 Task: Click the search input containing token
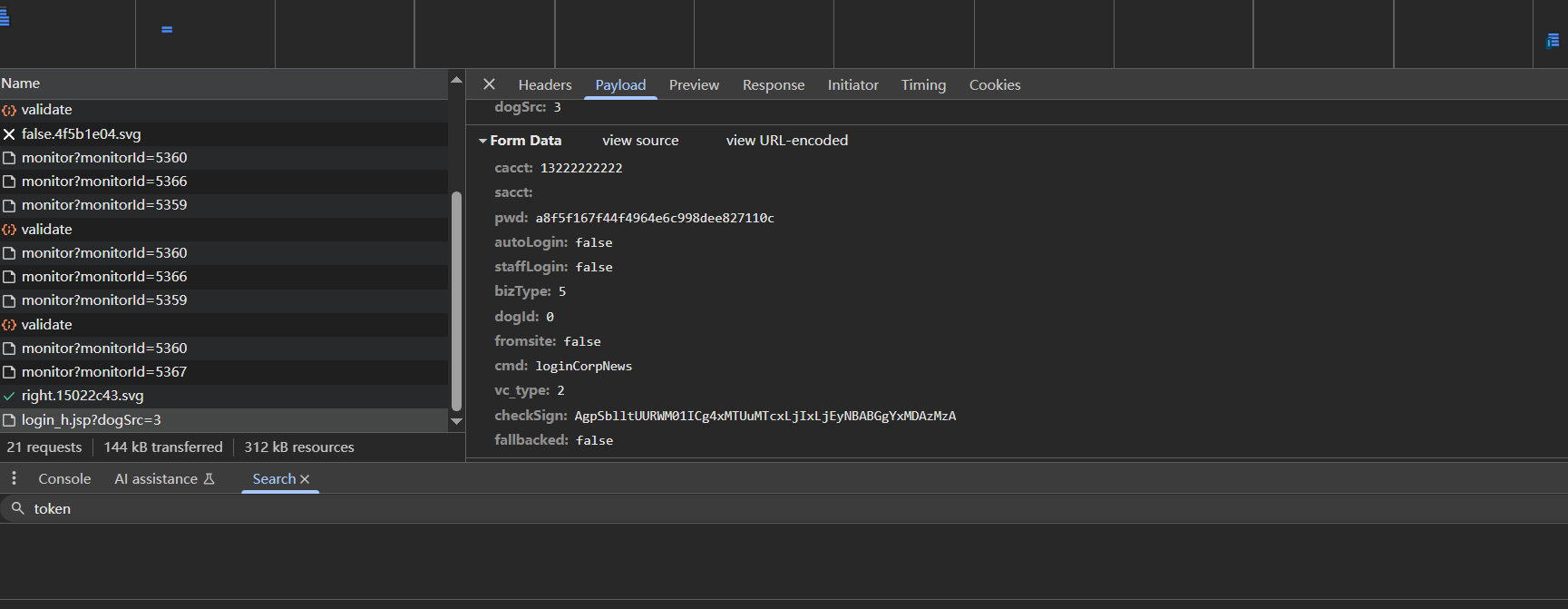[726, 508]
